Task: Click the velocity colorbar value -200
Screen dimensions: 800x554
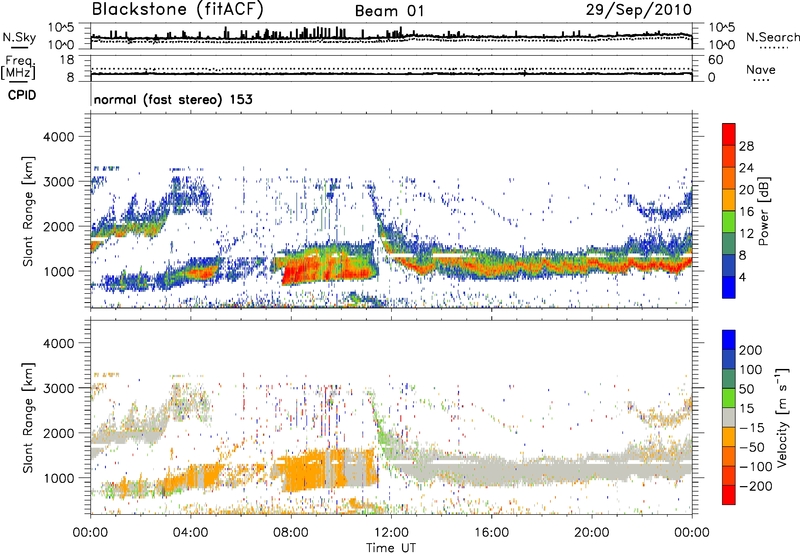Action: coord(755,486)
